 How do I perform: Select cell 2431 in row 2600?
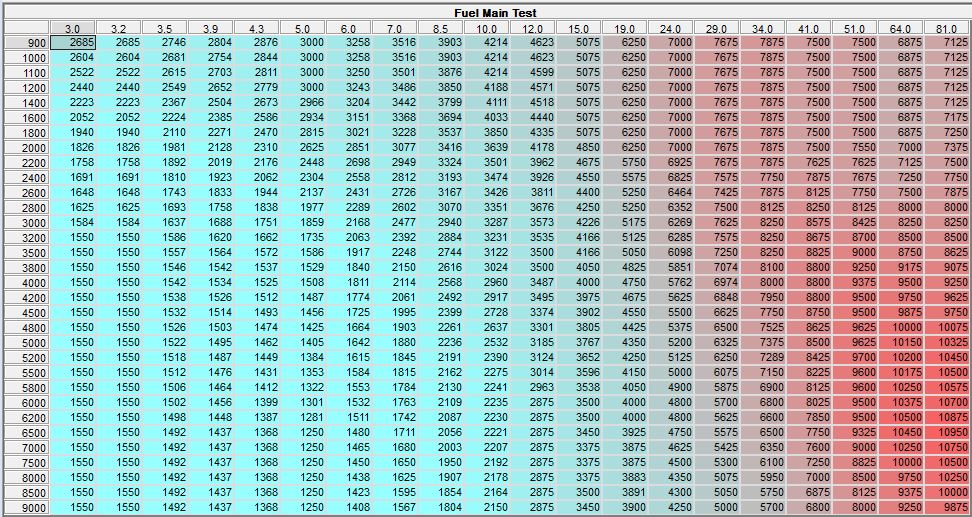click(x=348, y=192)
